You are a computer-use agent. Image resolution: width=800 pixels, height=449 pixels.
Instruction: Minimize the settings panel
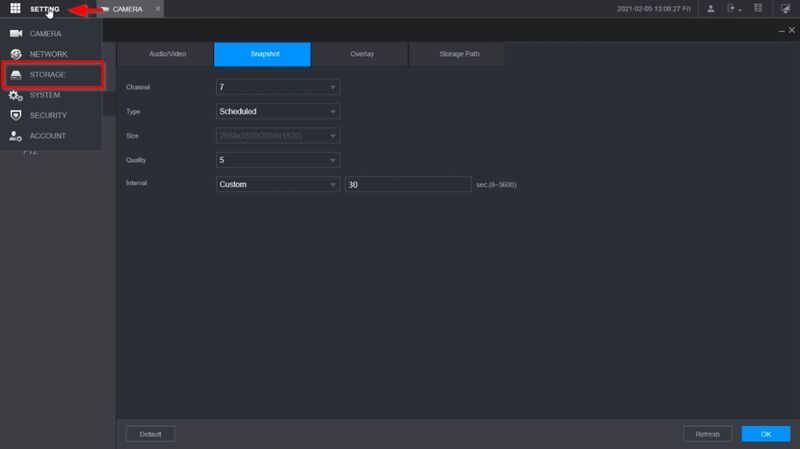tap(781, 31)
